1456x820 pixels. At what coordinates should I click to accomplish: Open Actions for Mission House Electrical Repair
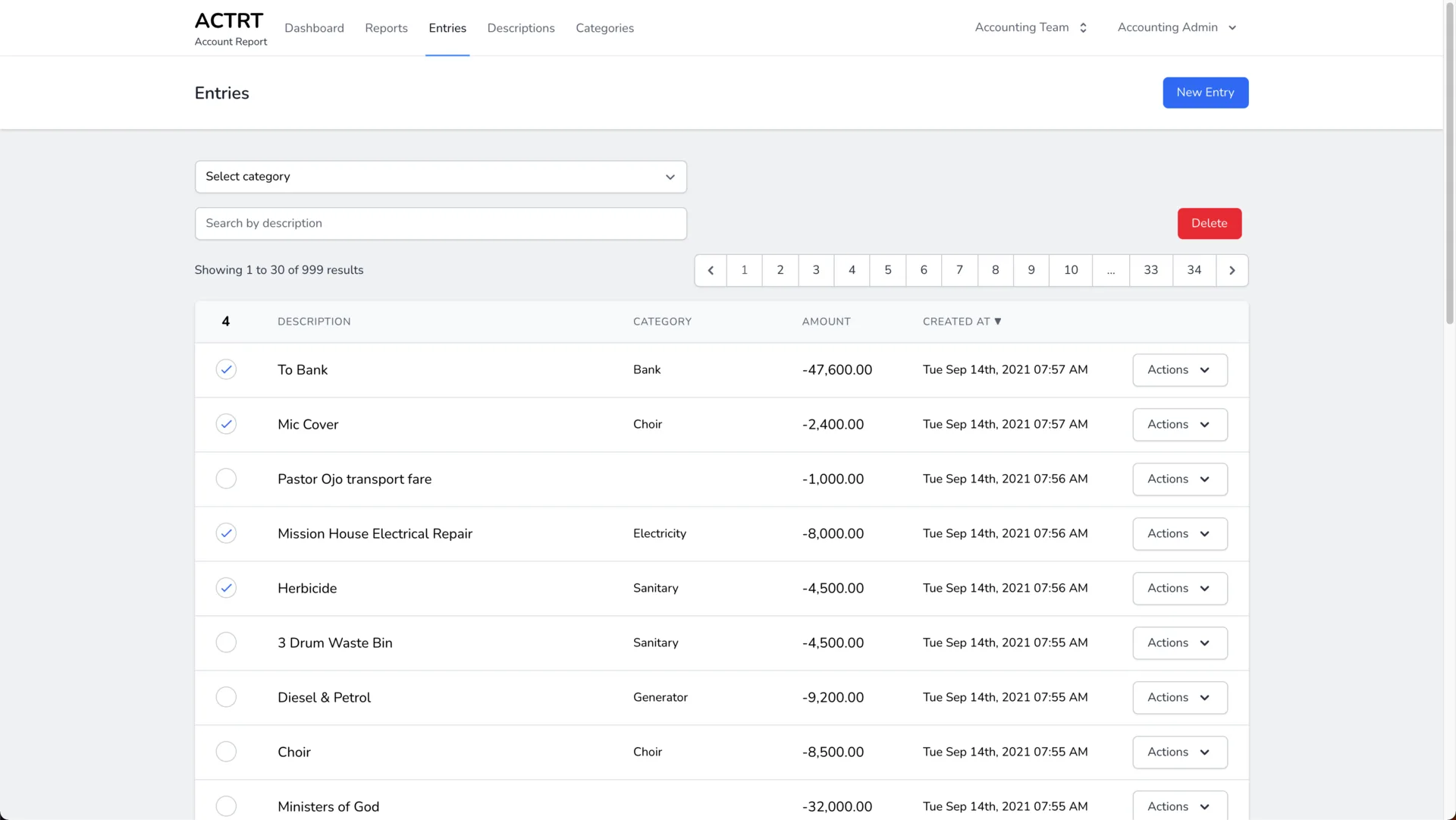click(1180, 534)
